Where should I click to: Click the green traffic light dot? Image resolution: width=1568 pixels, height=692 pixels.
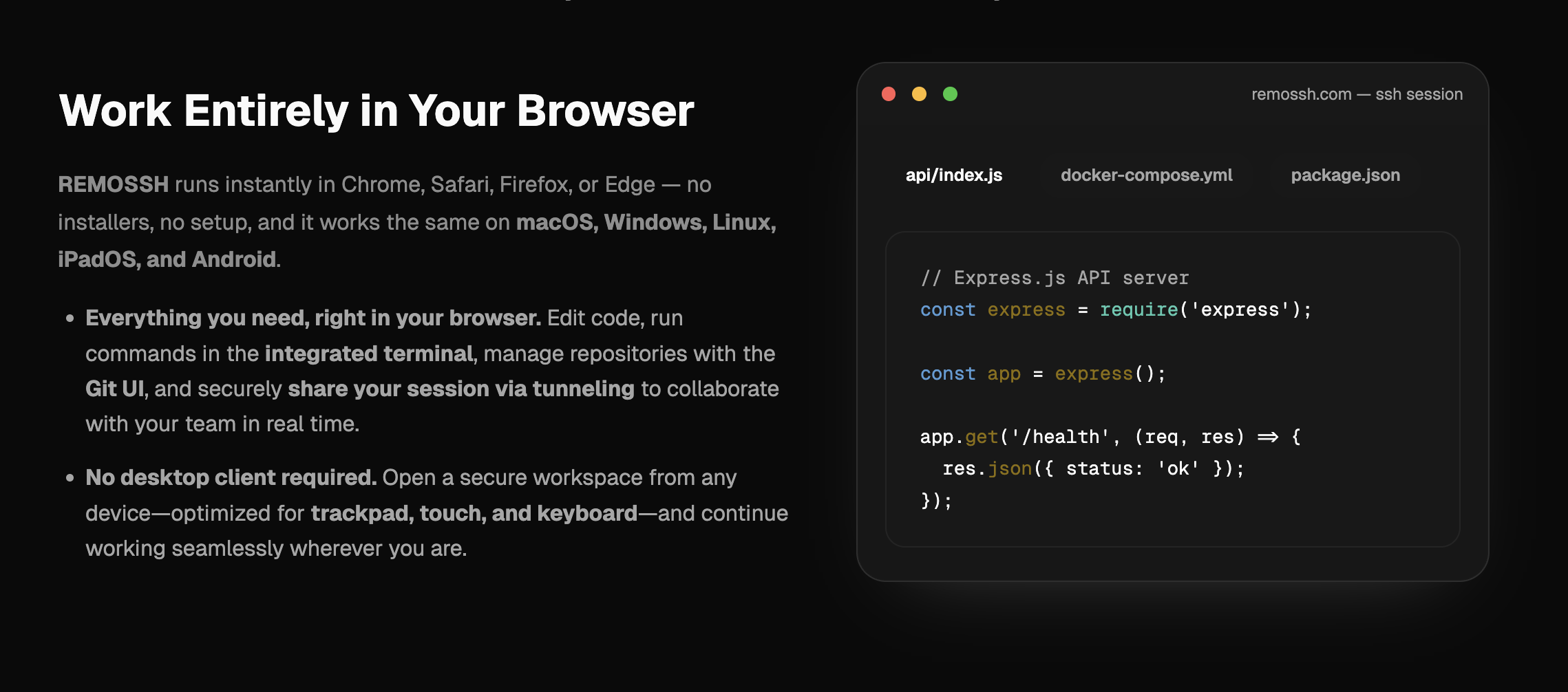pos(949,94)
